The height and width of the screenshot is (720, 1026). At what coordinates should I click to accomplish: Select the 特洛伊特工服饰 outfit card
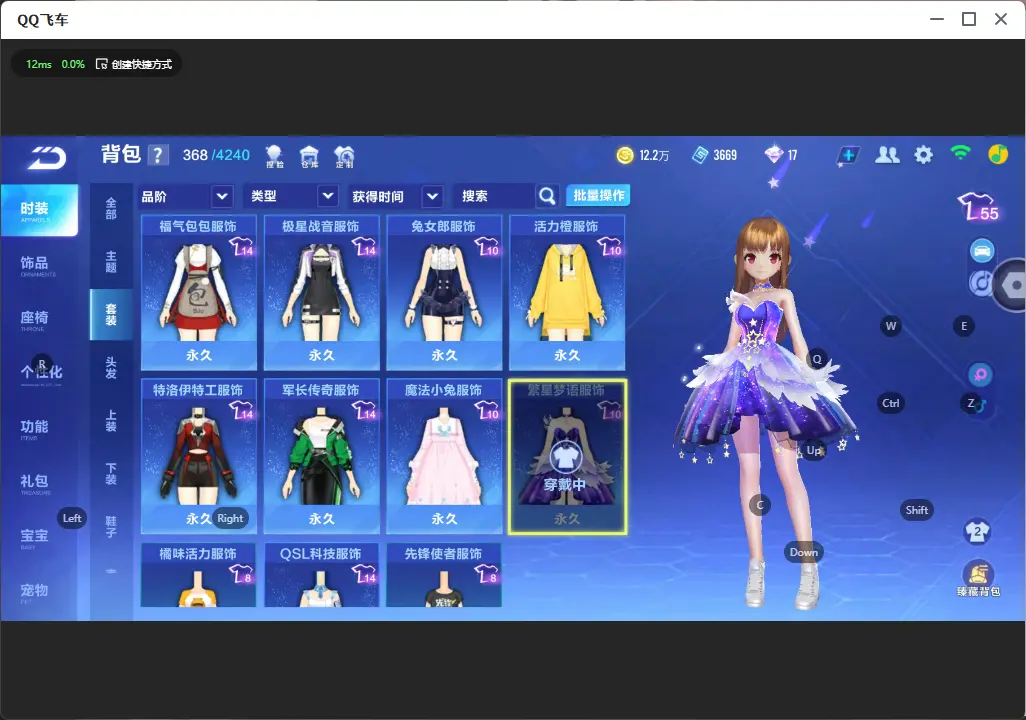pyautogui.click(x=198, y=456)
